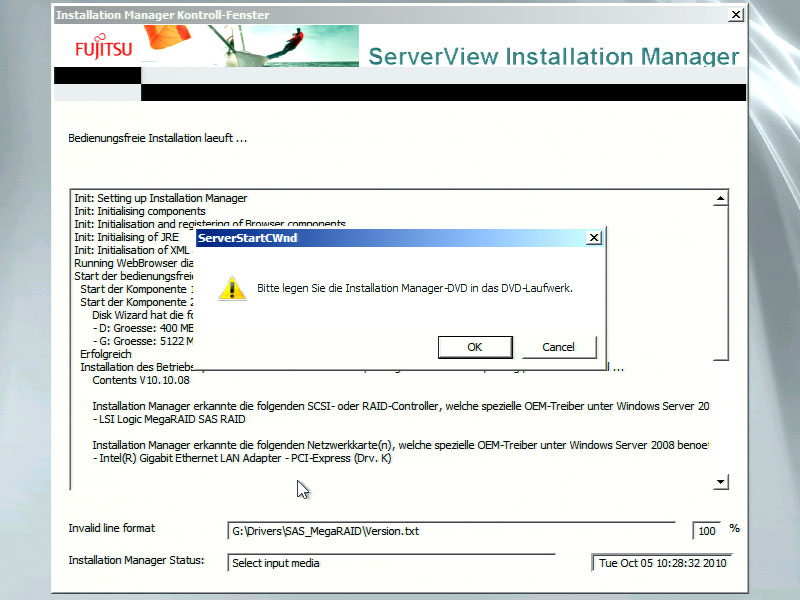The width and height of the screenshot is (800, 600).
Task: Click the log list scroll-up arrow
Action: (x=720, y=198)
